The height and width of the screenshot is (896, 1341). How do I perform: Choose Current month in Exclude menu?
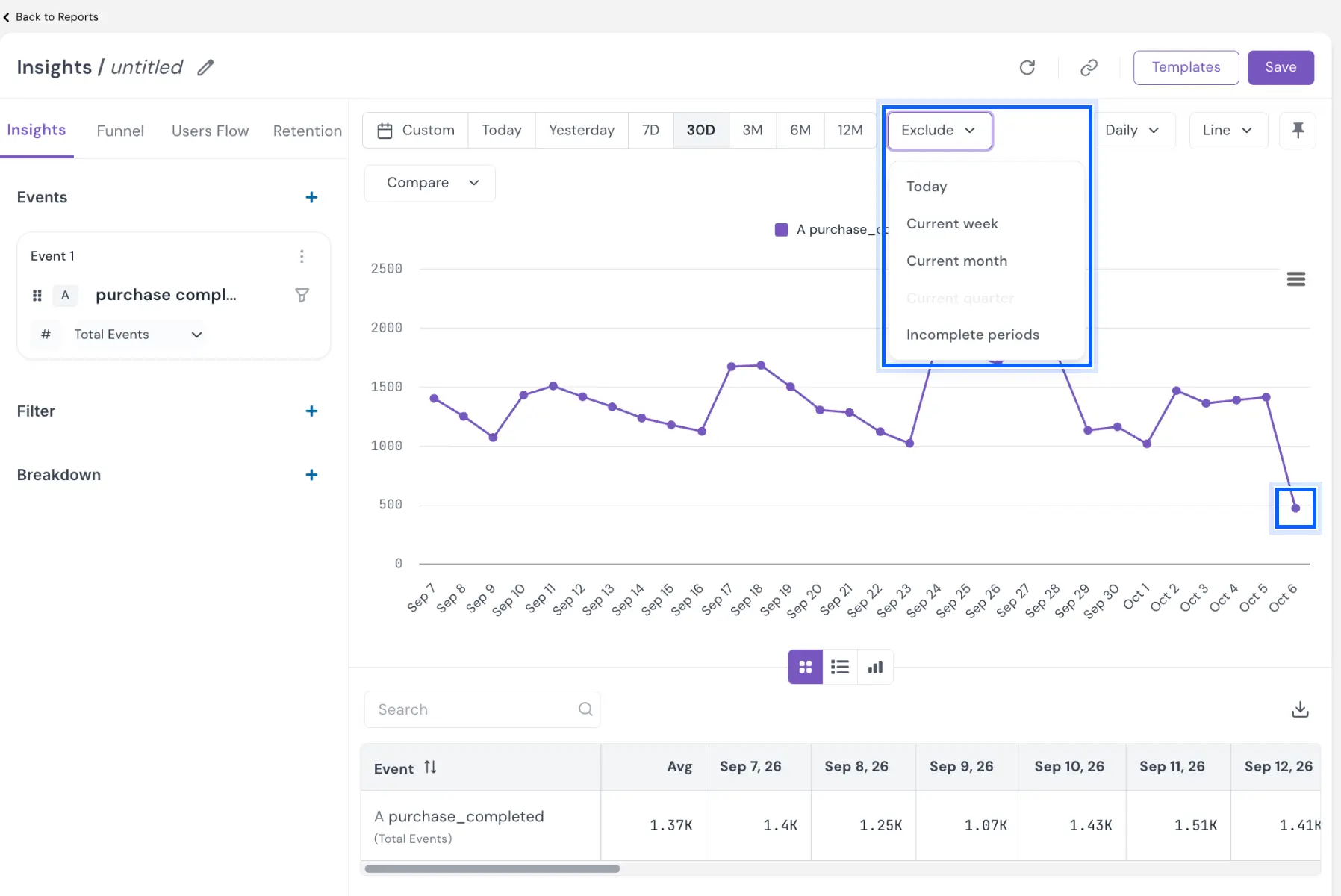pyautogui.click(x=986, y=261)
